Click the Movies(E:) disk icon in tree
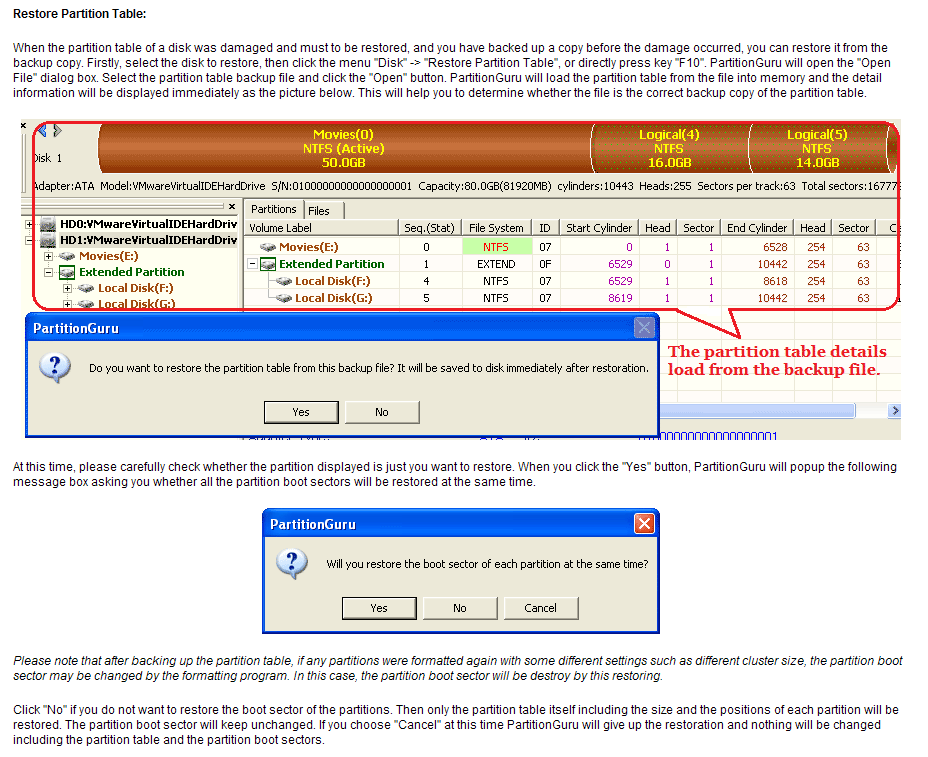The height and width of the screenshot is (757, 928). (x=67, y=256)
